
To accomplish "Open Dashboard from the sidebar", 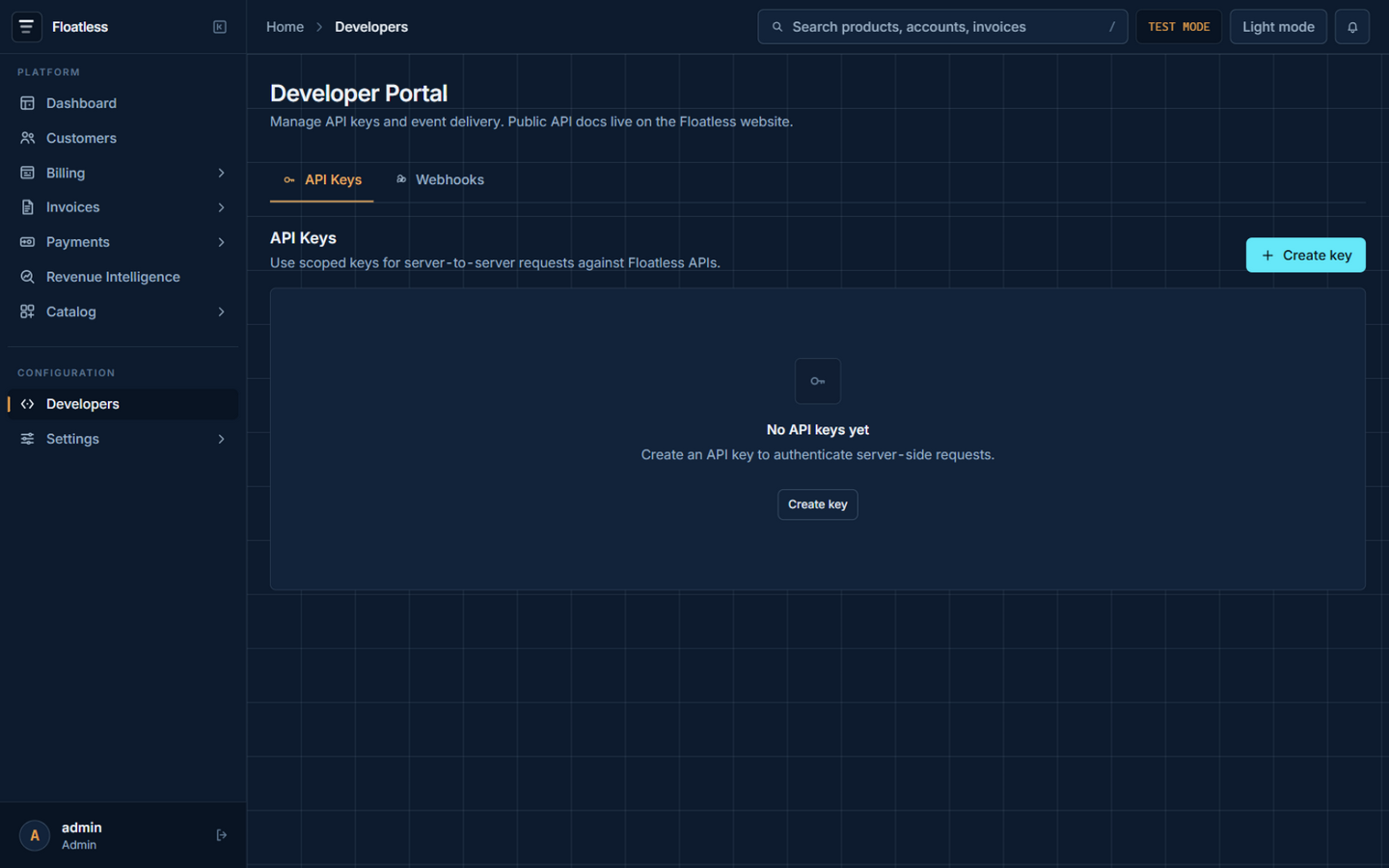I will click(x=123, y=103).
